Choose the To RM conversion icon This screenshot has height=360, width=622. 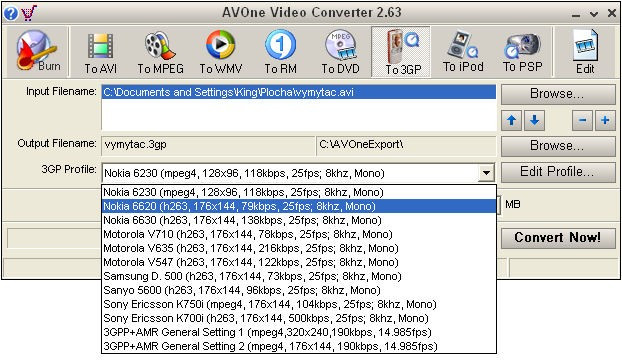[280, 53]
